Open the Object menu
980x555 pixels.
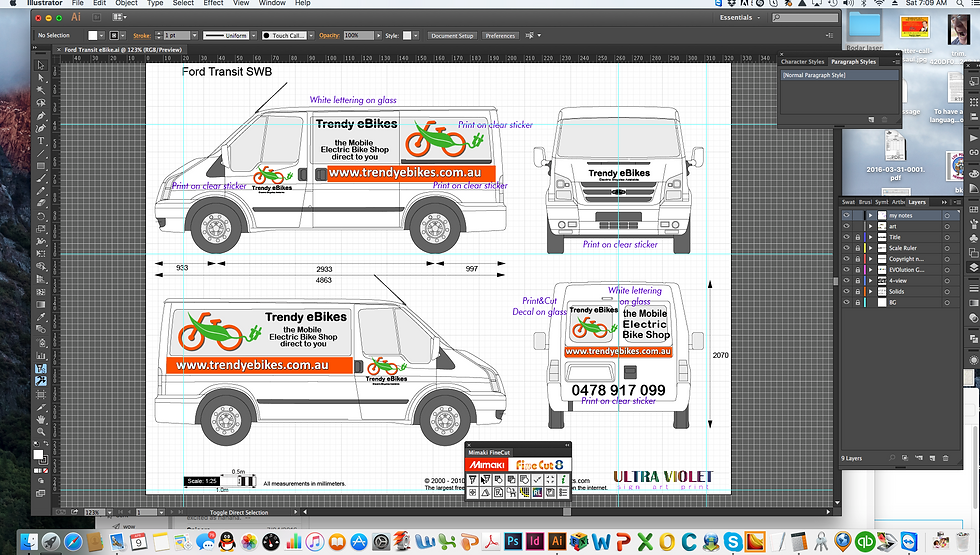(126, 3)
